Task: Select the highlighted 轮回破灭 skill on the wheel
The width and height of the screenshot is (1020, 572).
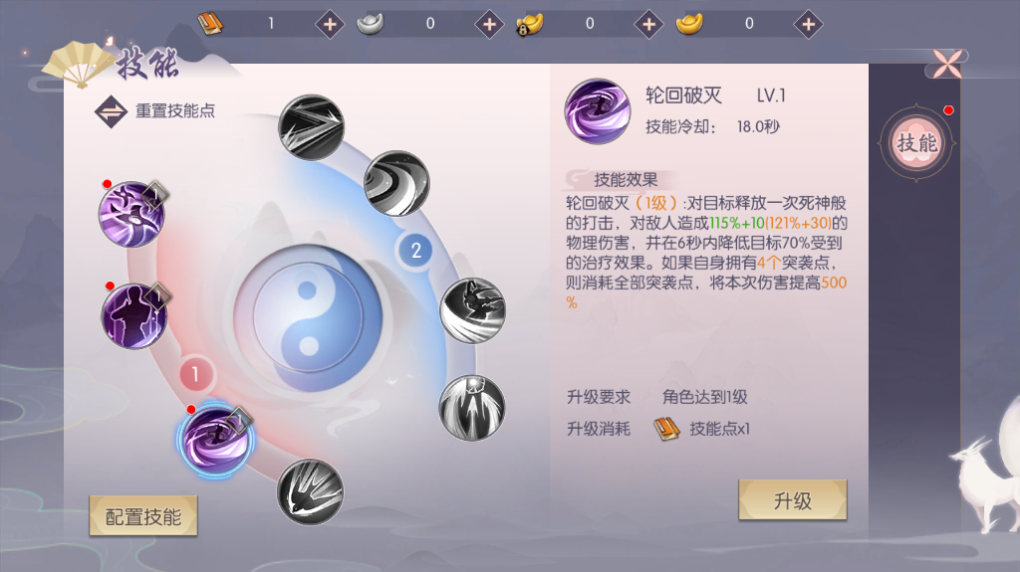Action: click(215, 441)
